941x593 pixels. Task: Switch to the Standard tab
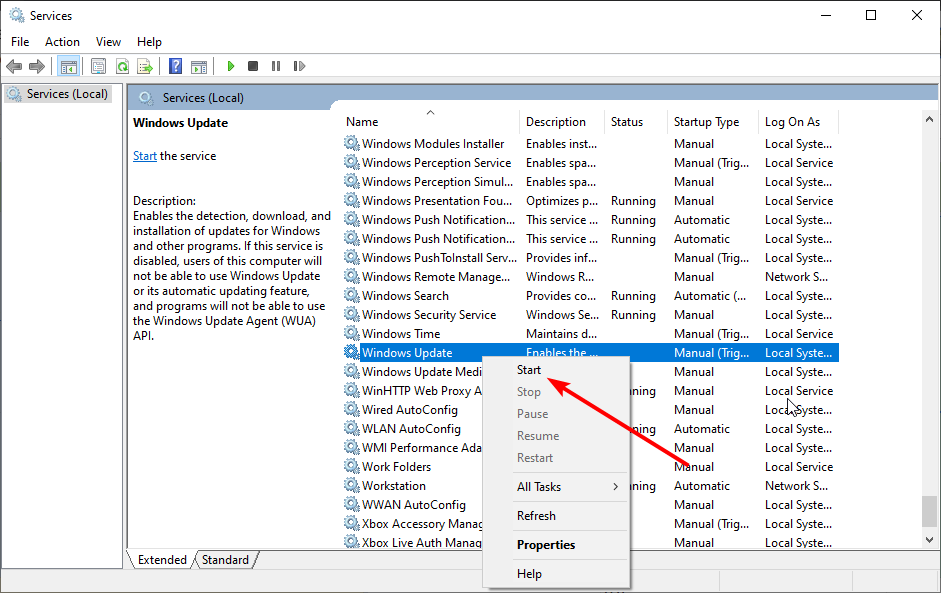click(x=226, y=559)
